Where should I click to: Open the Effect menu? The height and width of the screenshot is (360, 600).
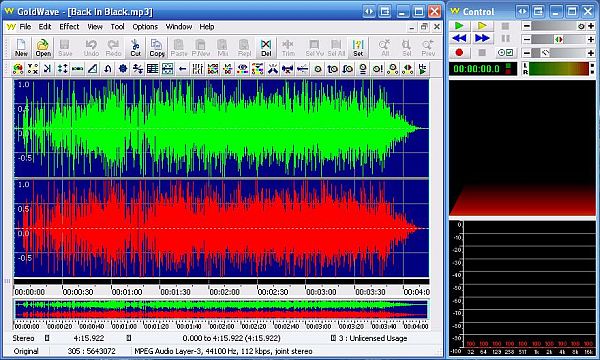click(69, 27)
